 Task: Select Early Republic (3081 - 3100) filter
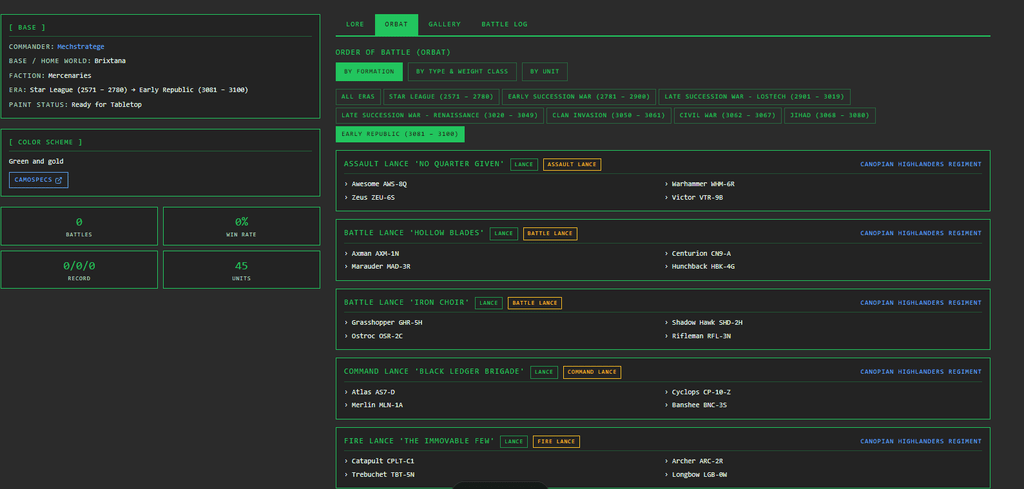click(400, 134)
